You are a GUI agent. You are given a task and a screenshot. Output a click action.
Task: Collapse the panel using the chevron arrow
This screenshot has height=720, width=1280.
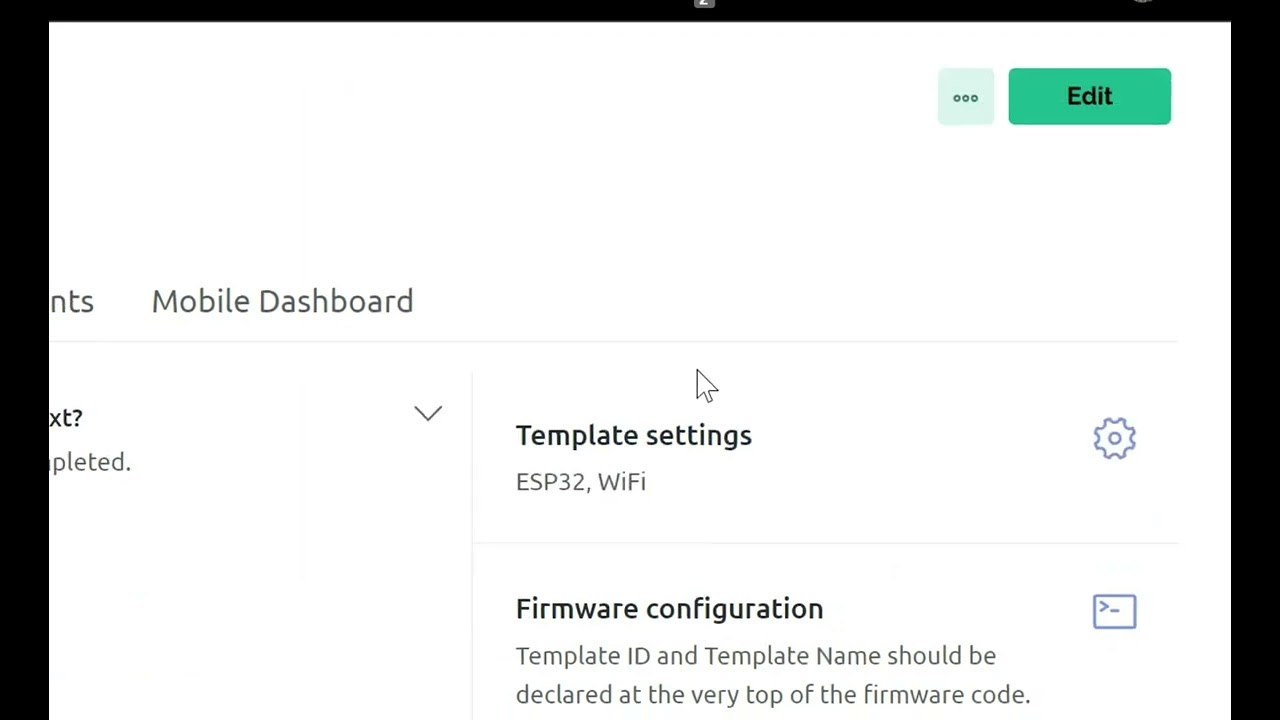pos(428,414)
